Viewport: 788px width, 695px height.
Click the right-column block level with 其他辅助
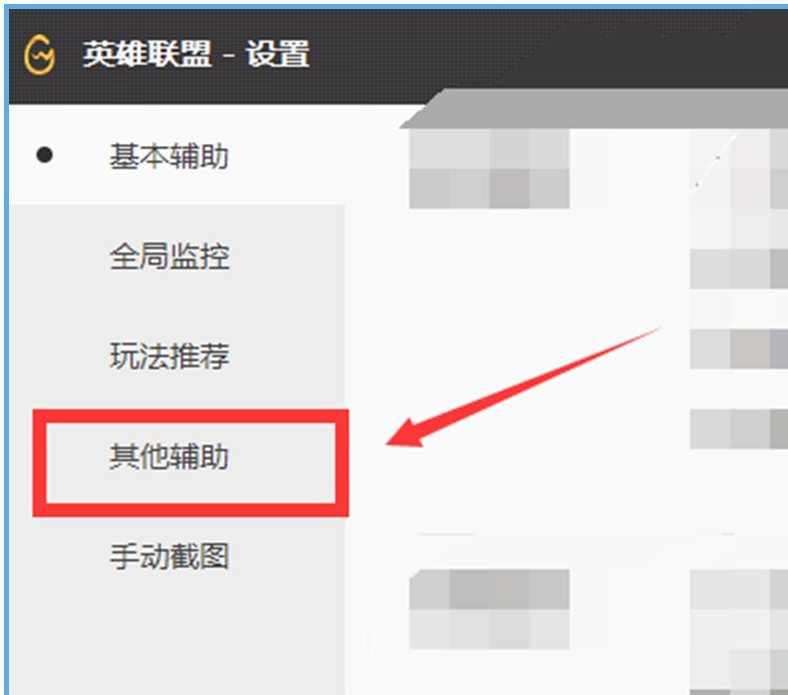[739, 429]
